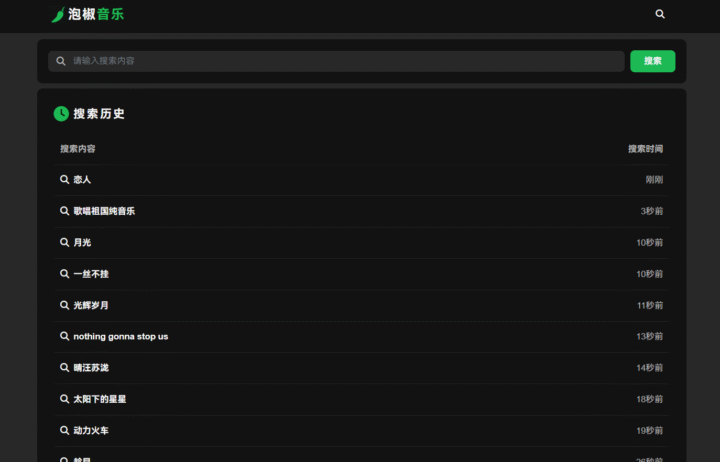Click the magnifier icon next to 恋人
Viewport: 720px width, 462px height.
coord(65,180)
